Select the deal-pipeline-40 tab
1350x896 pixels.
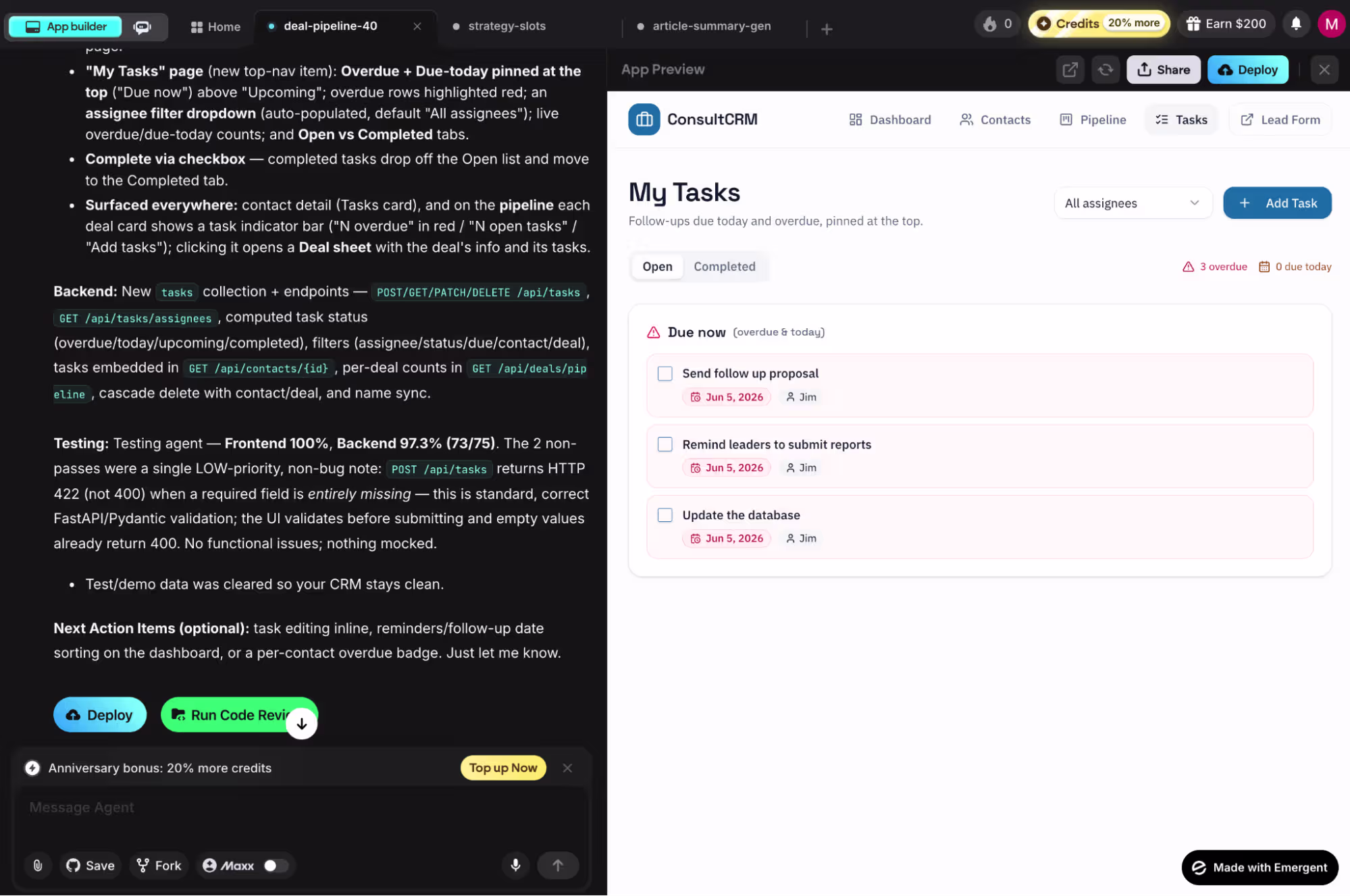pyautogui.click(x=330, y=26)
